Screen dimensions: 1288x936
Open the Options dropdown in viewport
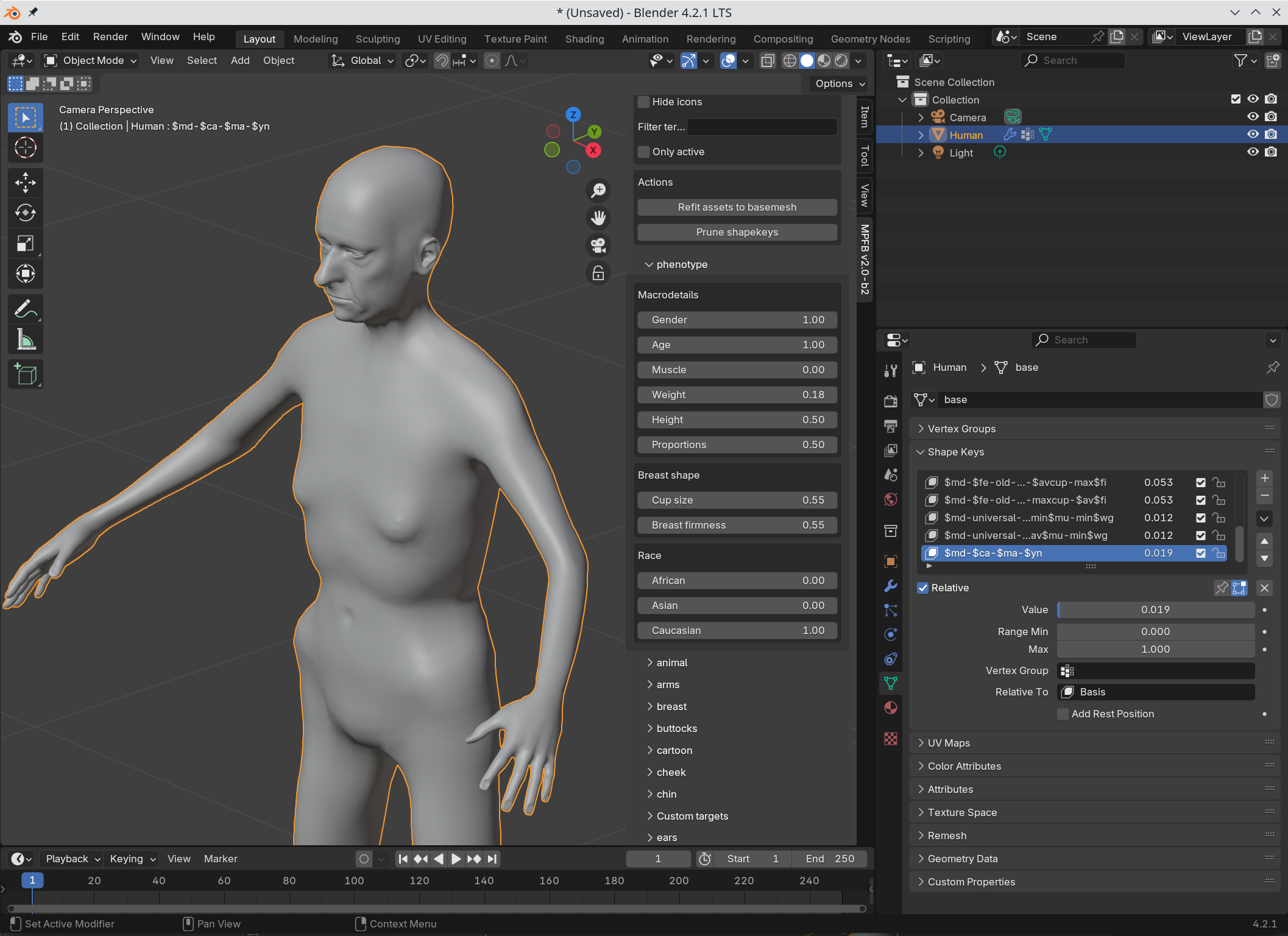pos(838,83)
